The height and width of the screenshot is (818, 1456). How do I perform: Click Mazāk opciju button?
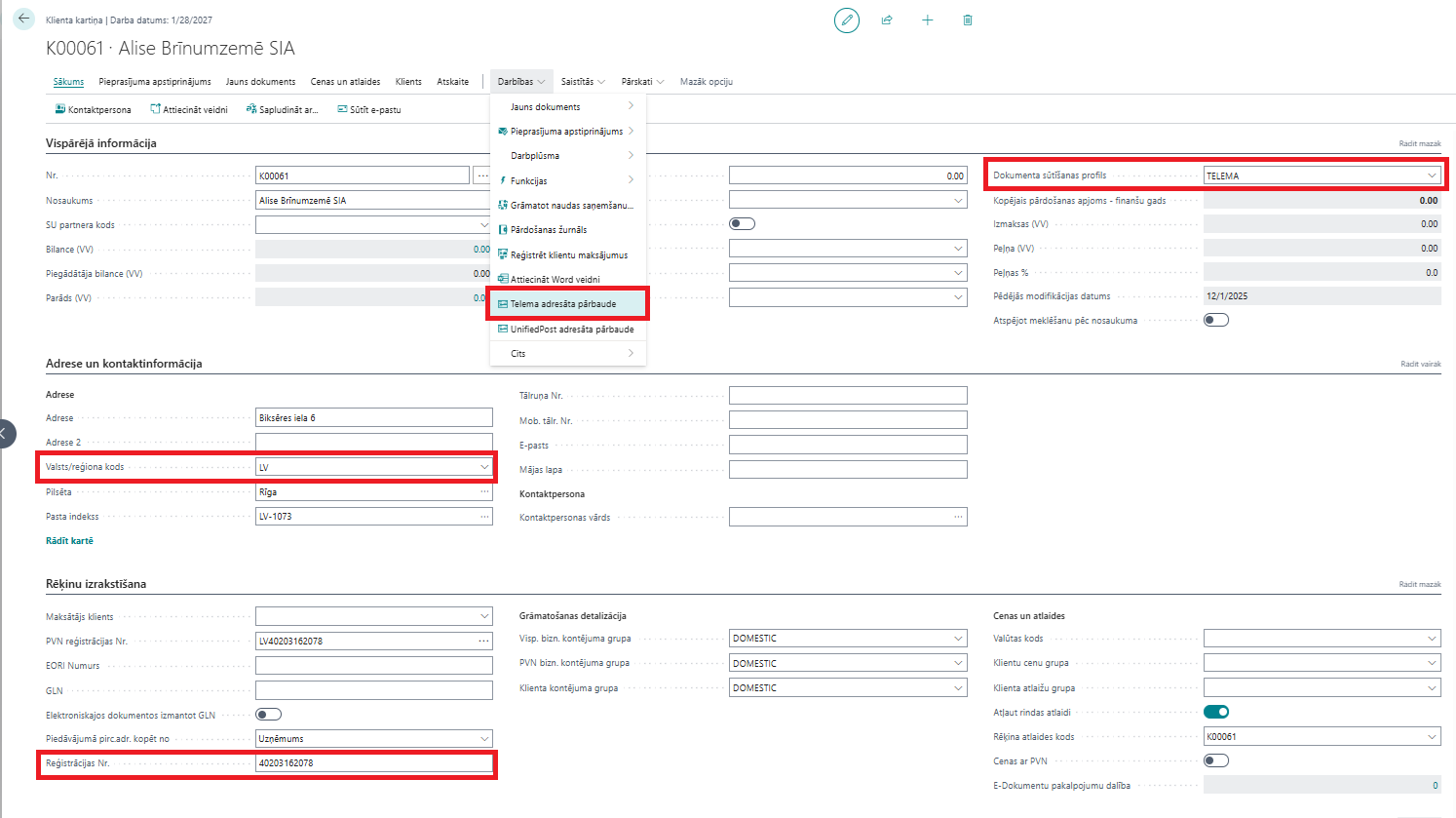tap(706, 82)
